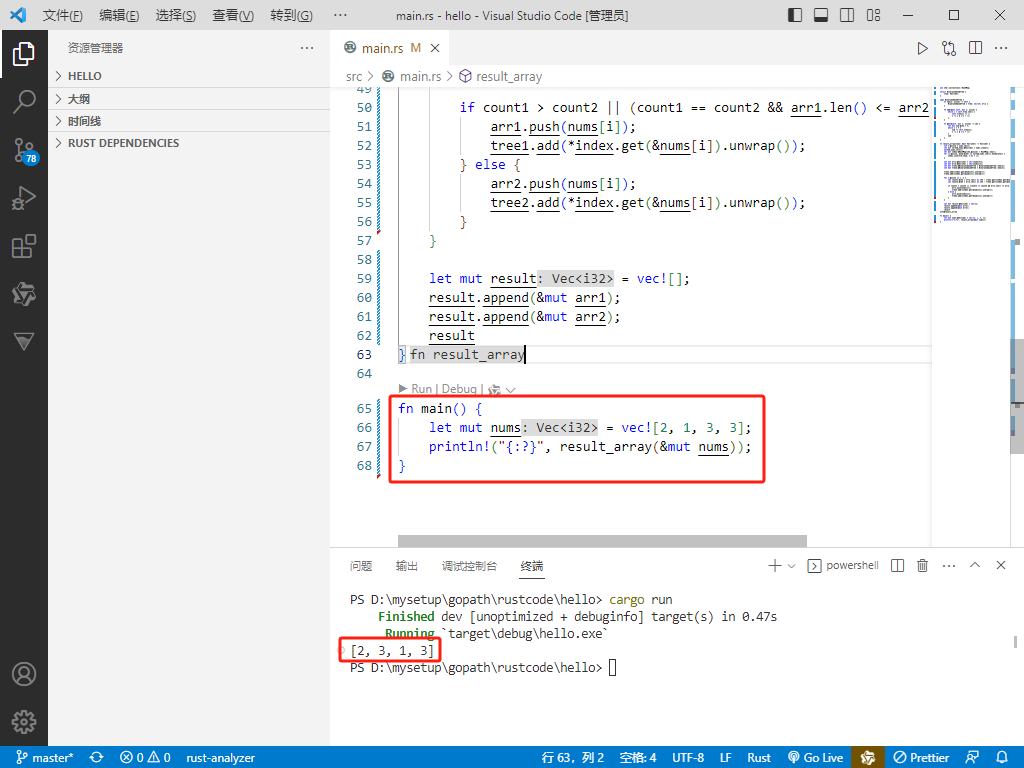The width and height of the screenshot is (1024, 768).
Task: Maximize the panel with chevron up
Action: pos(975,566)
